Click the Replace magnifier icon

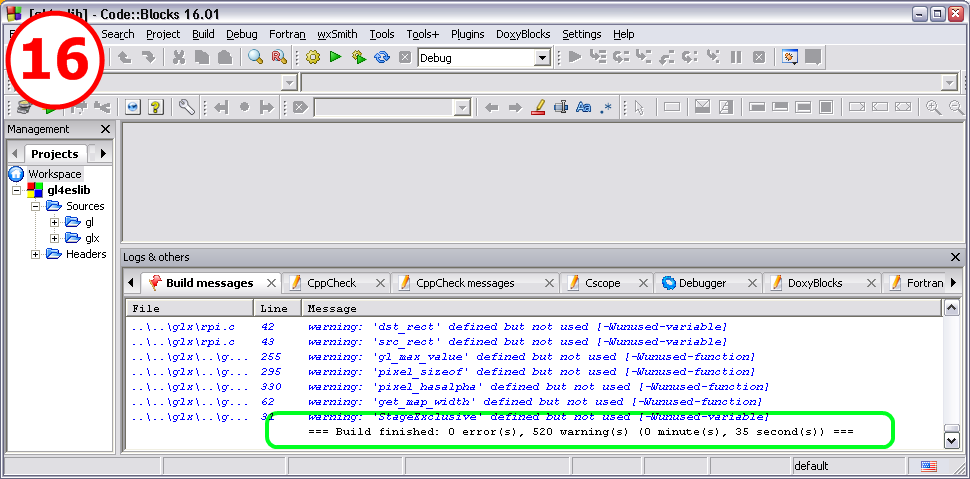[x=279, y=58]
